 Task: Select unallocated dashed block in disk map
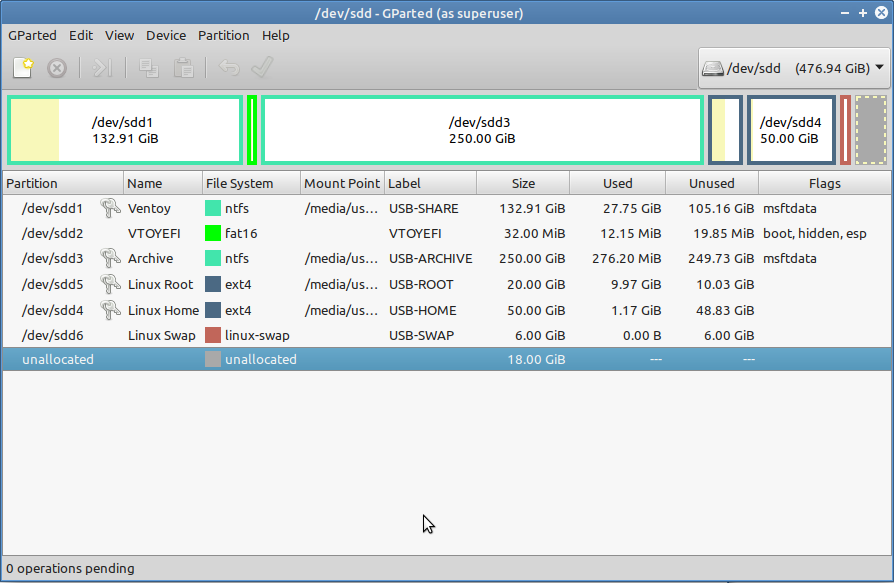(871, 130)
